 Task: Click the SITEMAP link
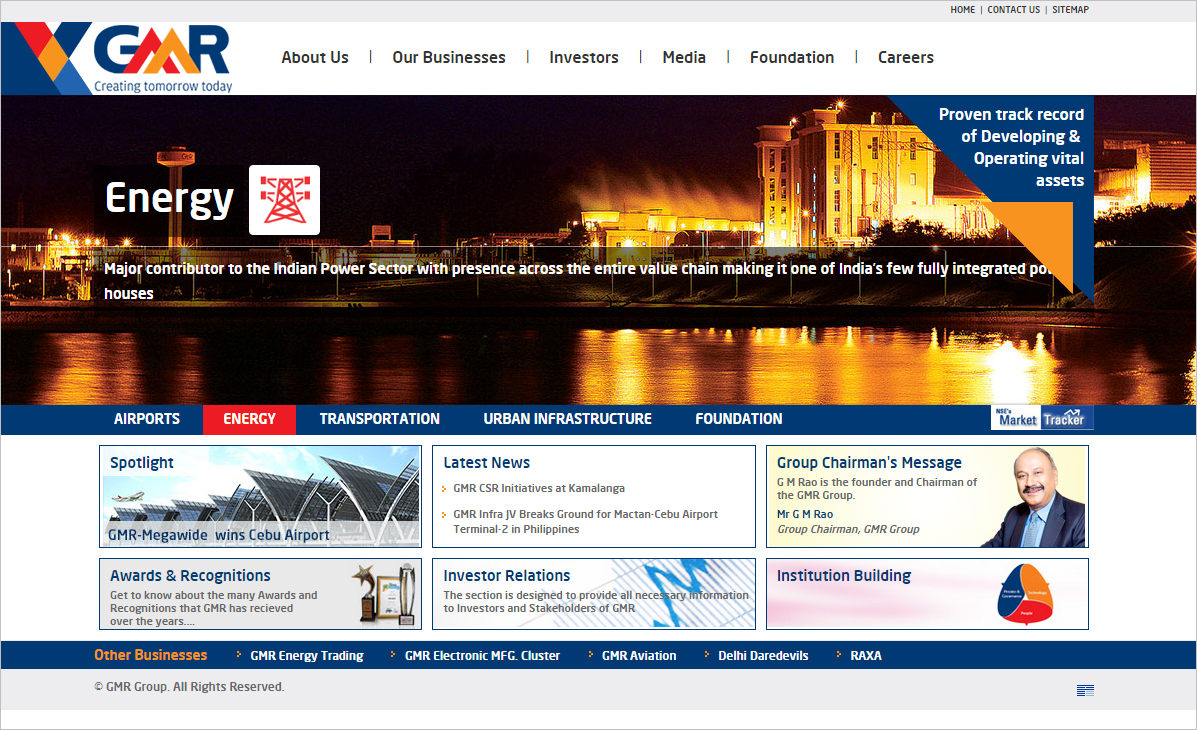[1070, 10]
